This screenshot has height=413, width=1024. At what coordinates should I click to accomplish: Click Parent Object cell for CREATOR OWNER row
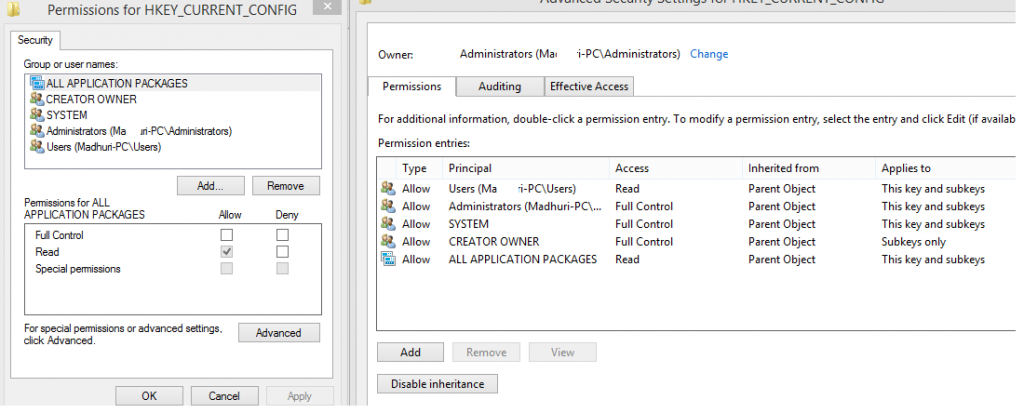tap(782, 242)
